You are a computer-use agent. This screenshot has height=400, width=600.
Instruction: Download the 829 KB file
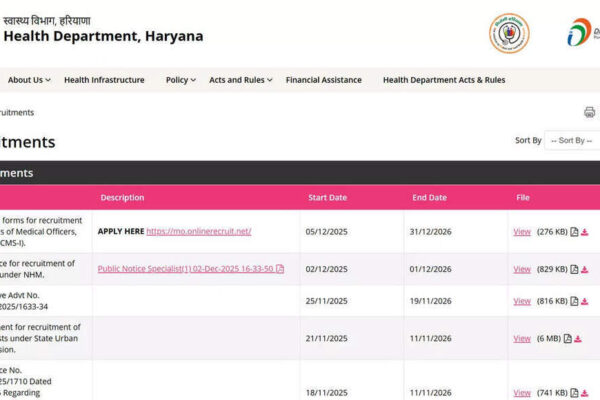click(585, 269)
